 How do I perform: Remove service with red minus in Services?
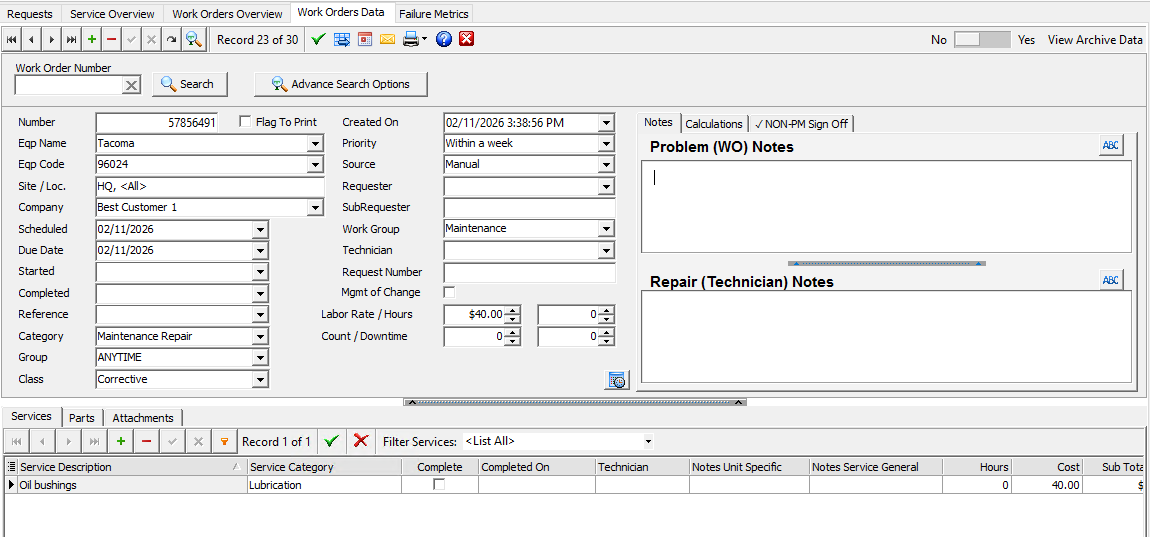pyautogui.click(x=146, y=442)
